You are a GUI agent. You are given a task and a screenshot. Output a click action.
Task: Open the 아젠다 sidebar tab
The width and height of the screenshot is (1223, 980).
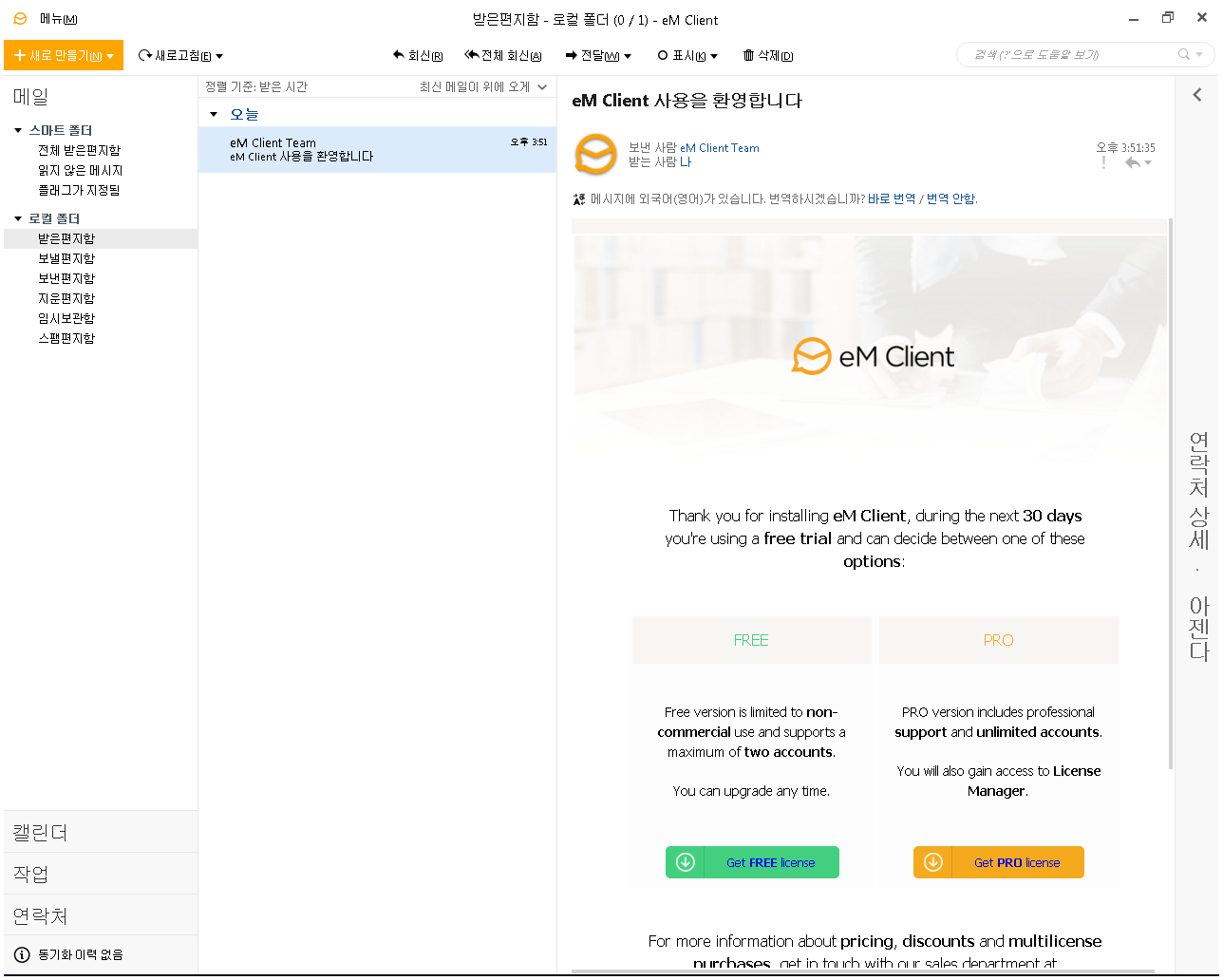point(1199,629)
